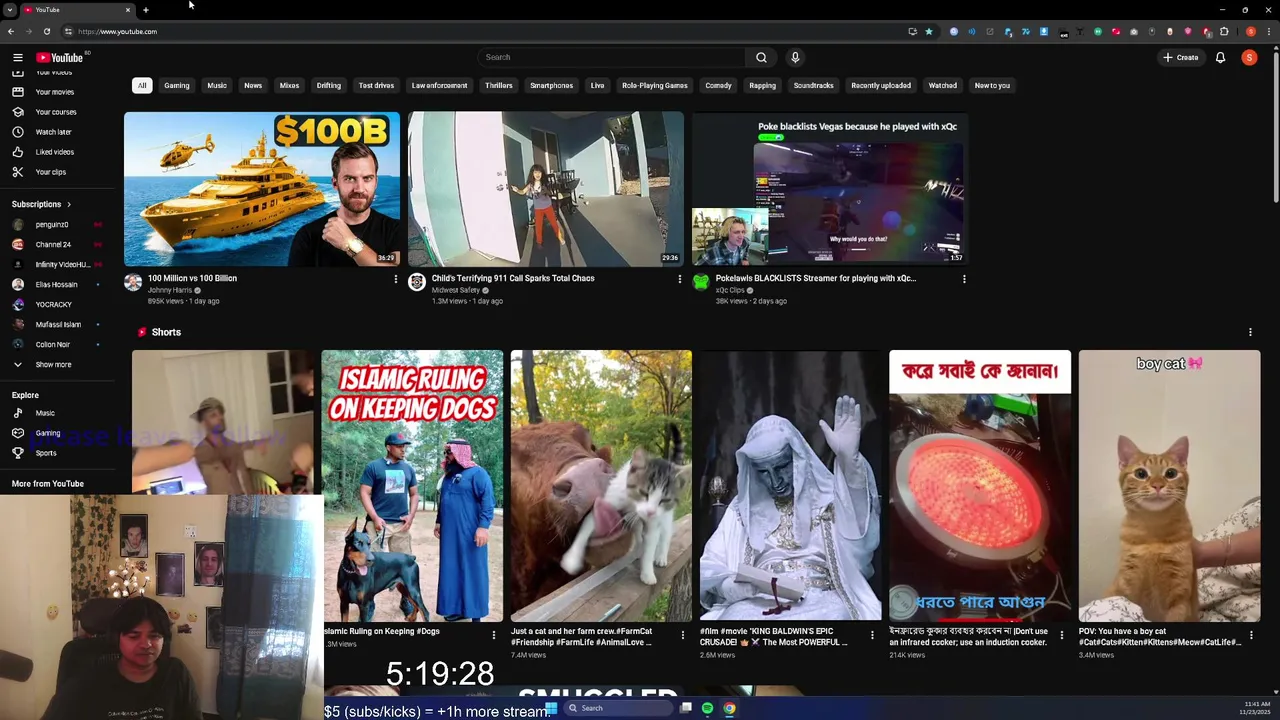Select the All filter chip

coord(142,86)
